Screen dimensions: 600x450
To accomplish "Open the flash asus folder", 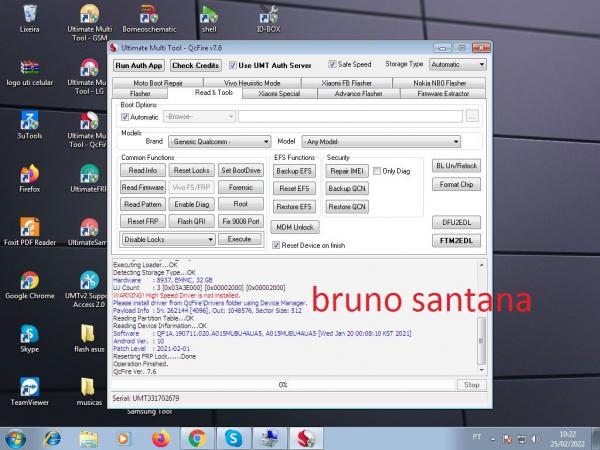I will tap(89, 338).
